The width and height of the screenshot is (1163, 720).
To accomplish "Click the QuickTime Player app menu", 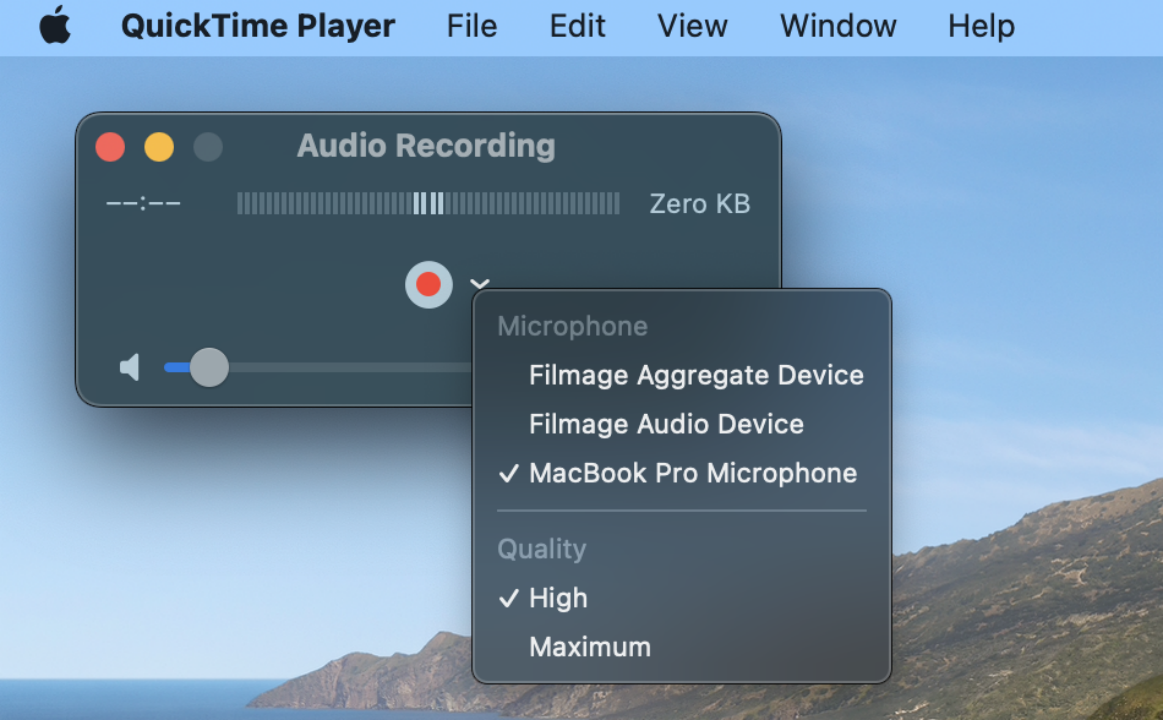I will 258,26.
